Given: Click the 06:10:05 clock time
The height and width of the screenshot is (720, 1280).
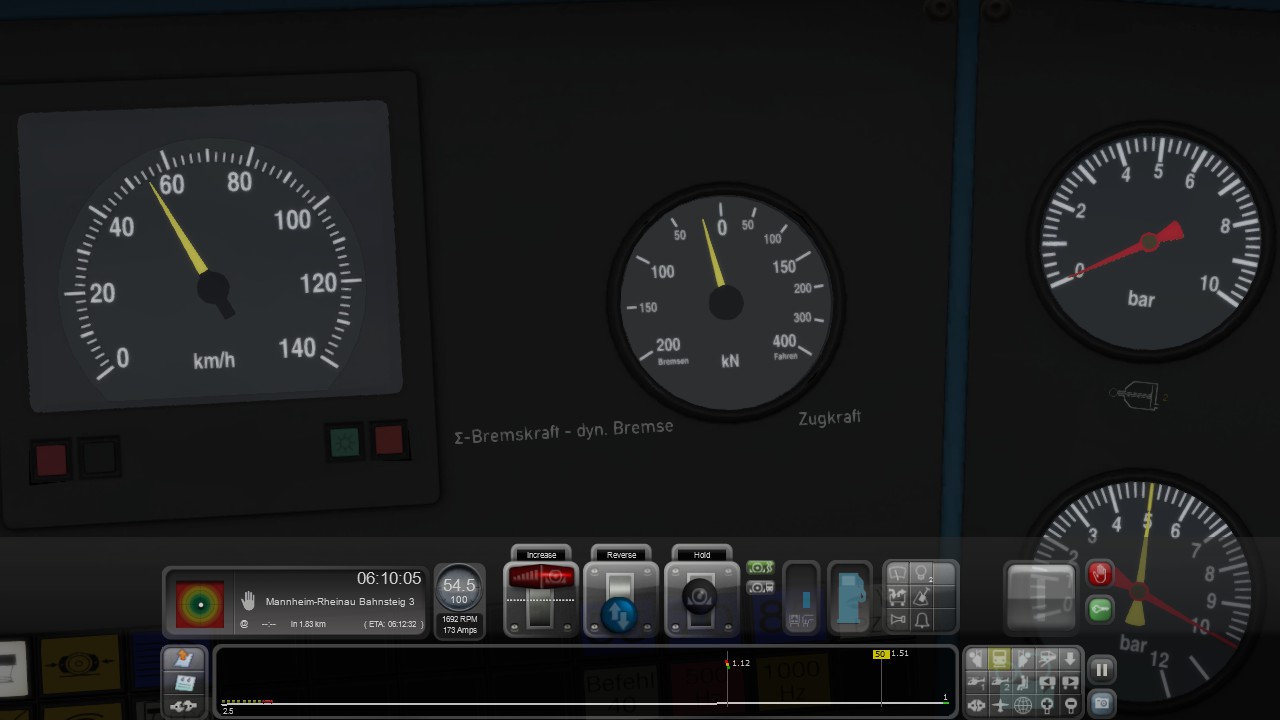Looking at the screenshot, I should click(x=389, y=579).
